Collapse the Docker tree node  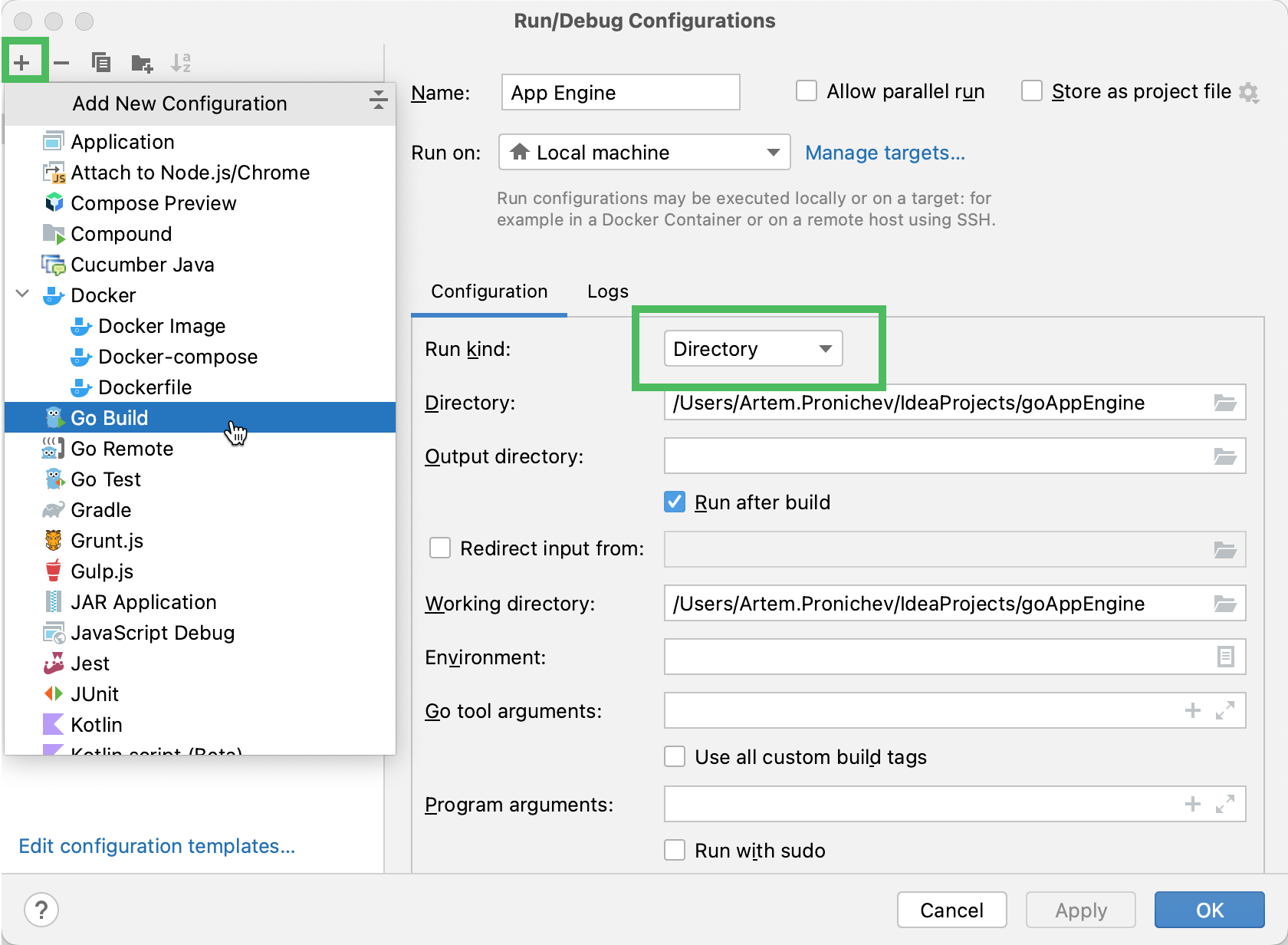21,295
